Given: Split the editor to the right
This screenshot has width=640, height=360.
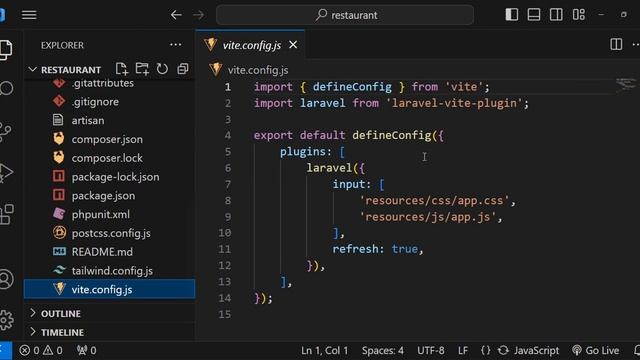Looking at the screenshot, I should [616, 44].
